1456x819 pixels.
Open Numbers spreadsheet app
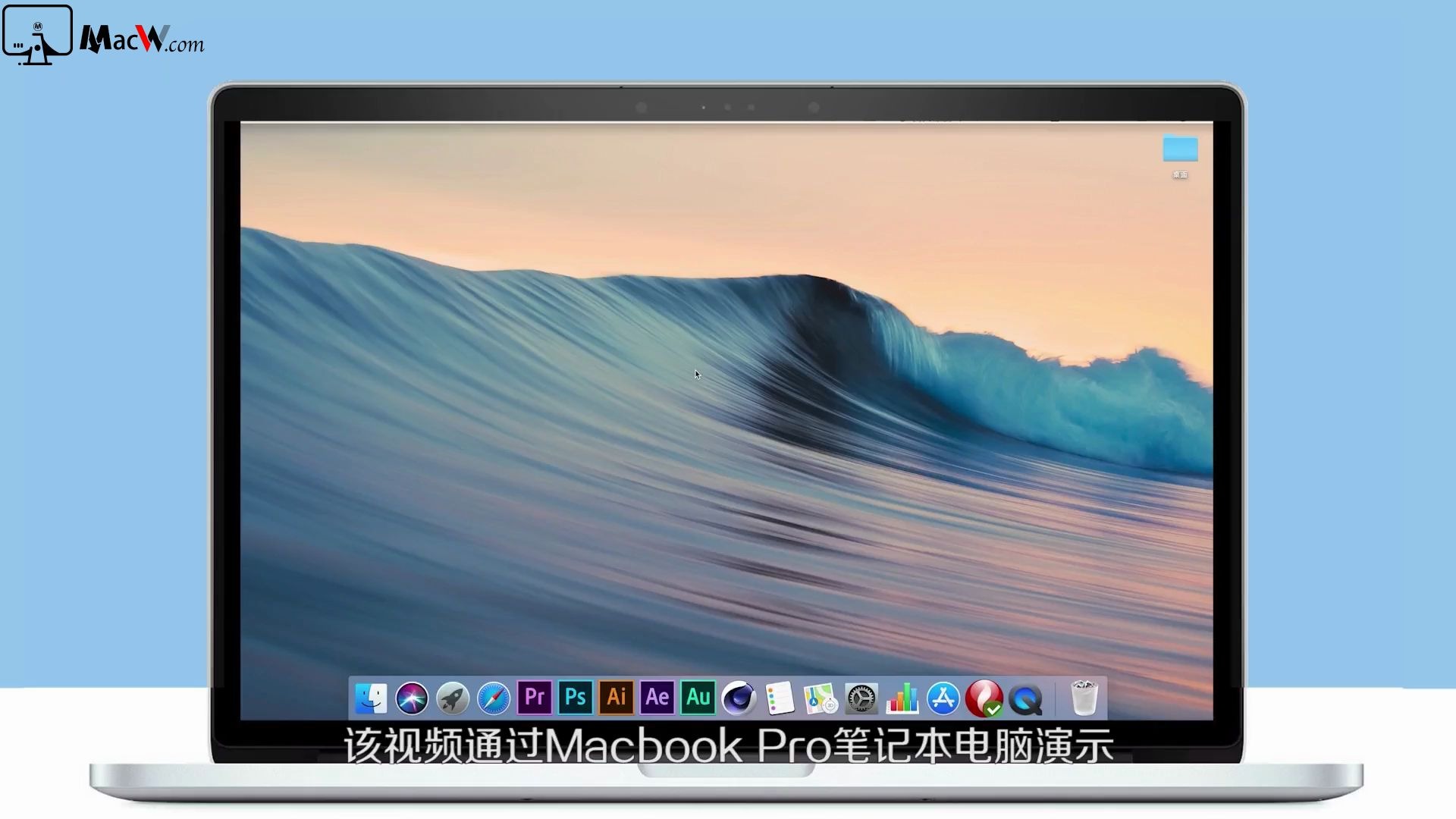coord(901,698)
